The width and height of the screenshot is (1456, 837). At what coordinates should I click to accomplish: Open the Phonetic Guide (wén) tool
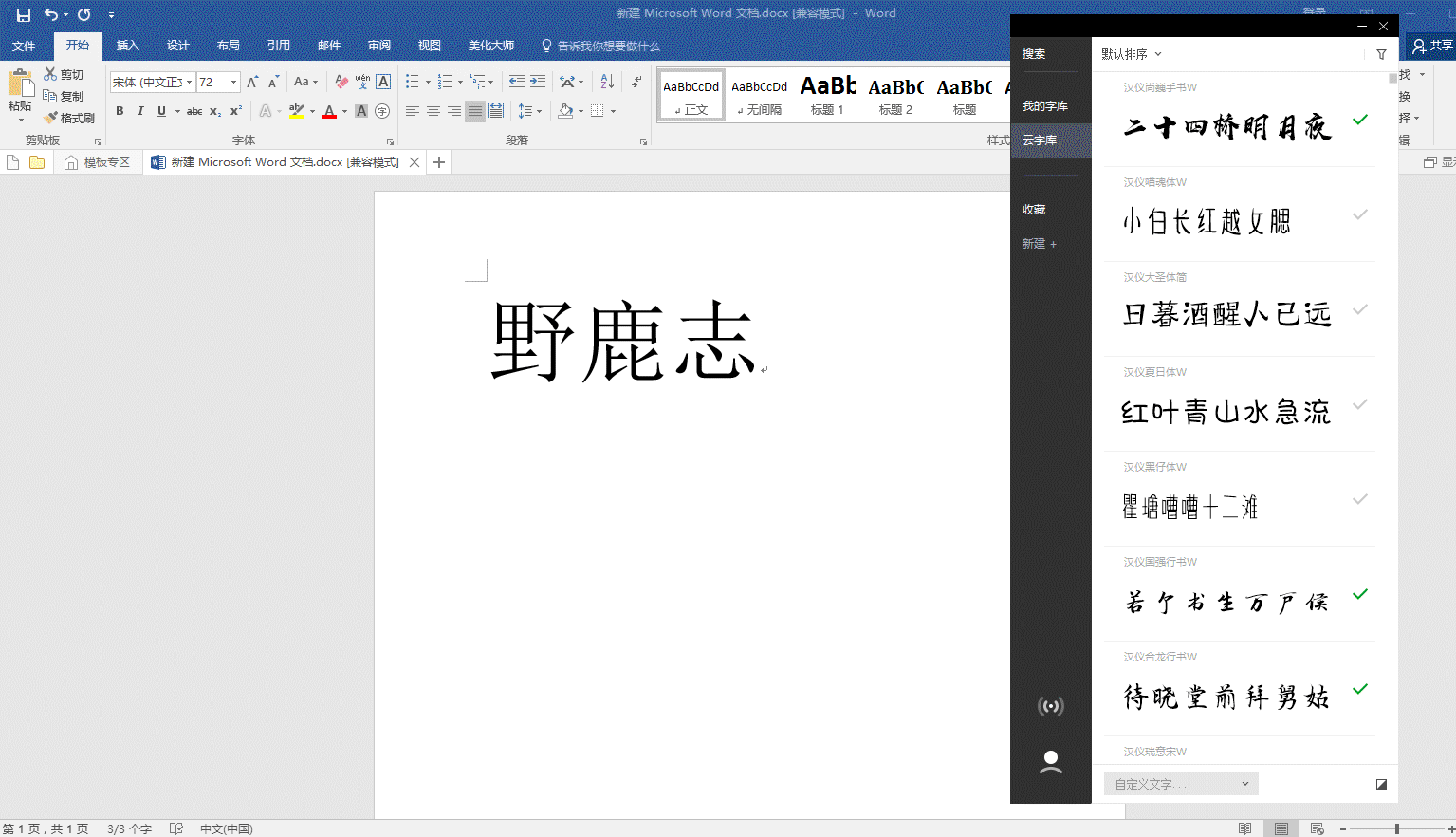[x=362, y=82]
